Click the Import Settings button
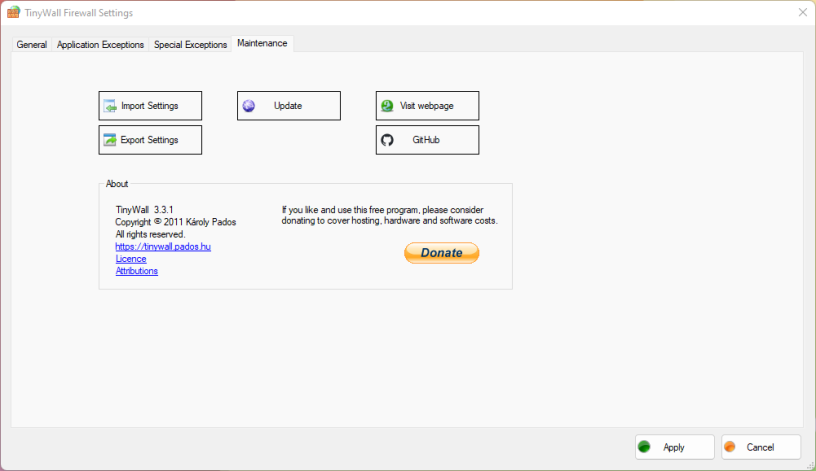This screenshot has width=816, height=471. click(150, 106)
